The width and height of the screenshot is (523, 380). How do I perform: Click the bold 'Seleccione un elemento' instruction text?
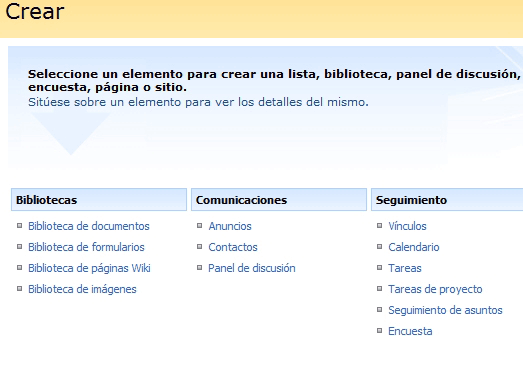pyautogui.click(x=275, y=80)
